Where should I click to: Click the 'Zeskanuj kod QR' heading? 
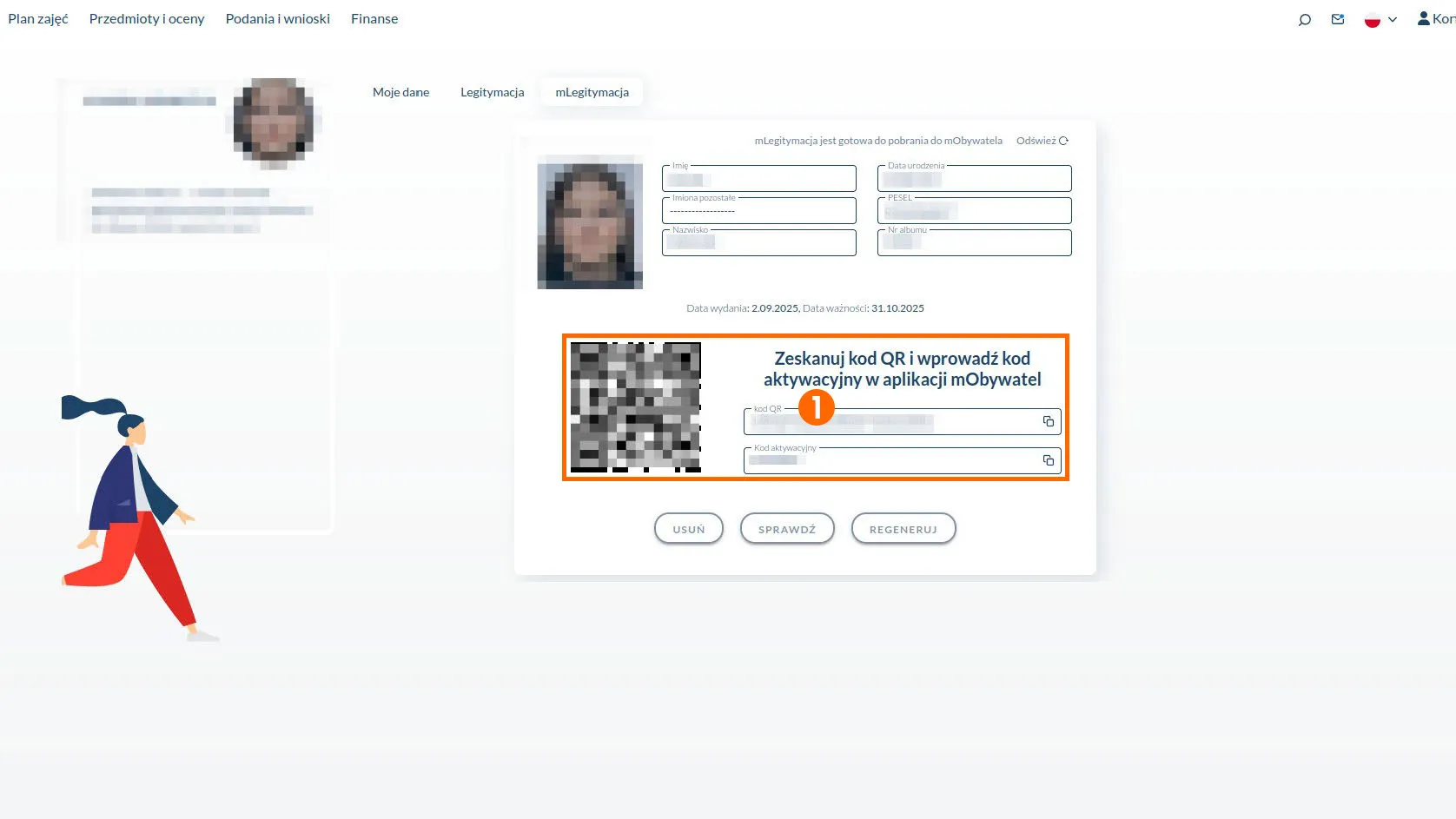(x=903, y=369)
